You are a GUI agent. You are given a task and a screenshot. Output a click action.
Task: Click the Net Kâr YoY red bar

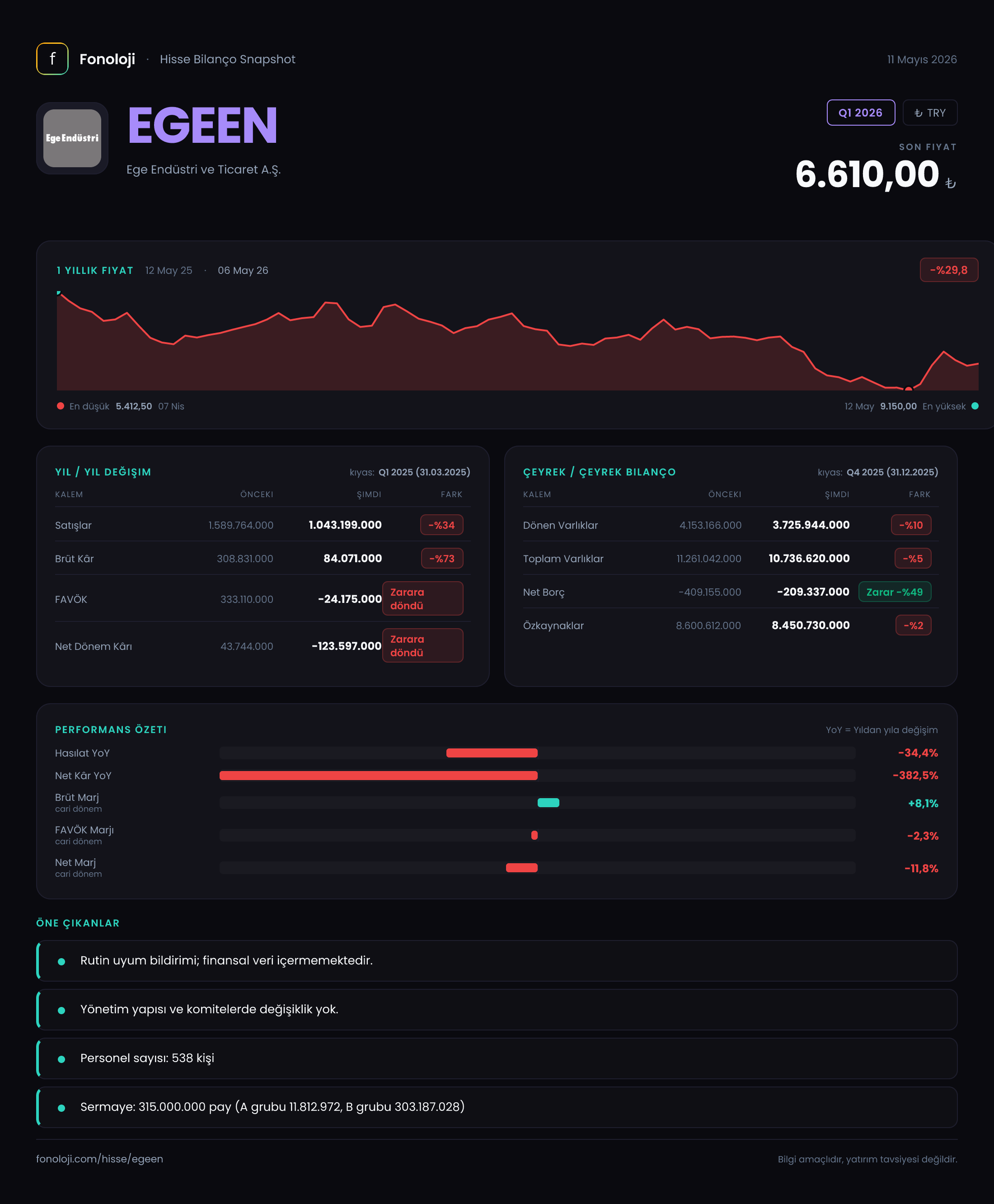click(379, 776)
